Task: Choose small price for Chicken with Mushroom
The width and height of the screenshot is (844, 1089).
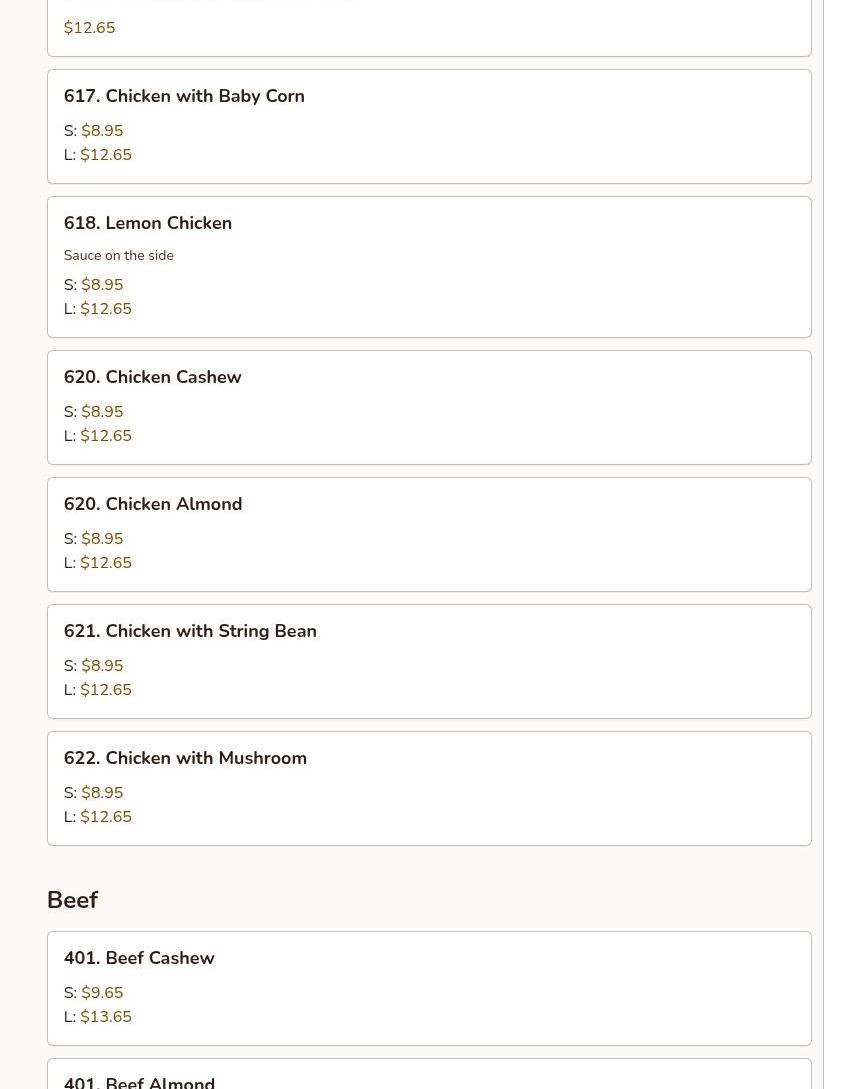Action: click(102, 793)
